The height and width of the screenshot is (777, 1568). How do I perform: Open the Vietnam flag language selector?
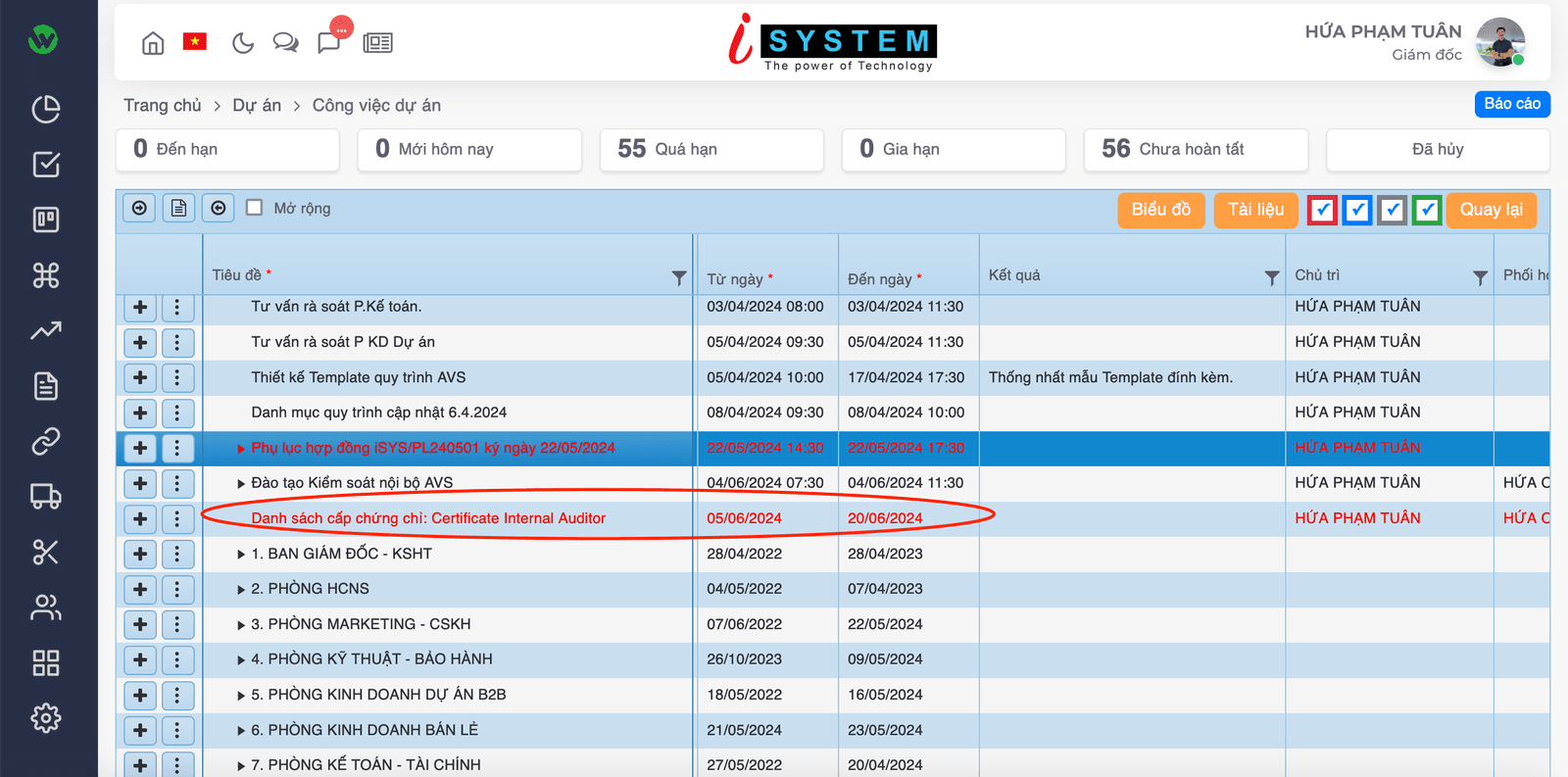(195, 41)
